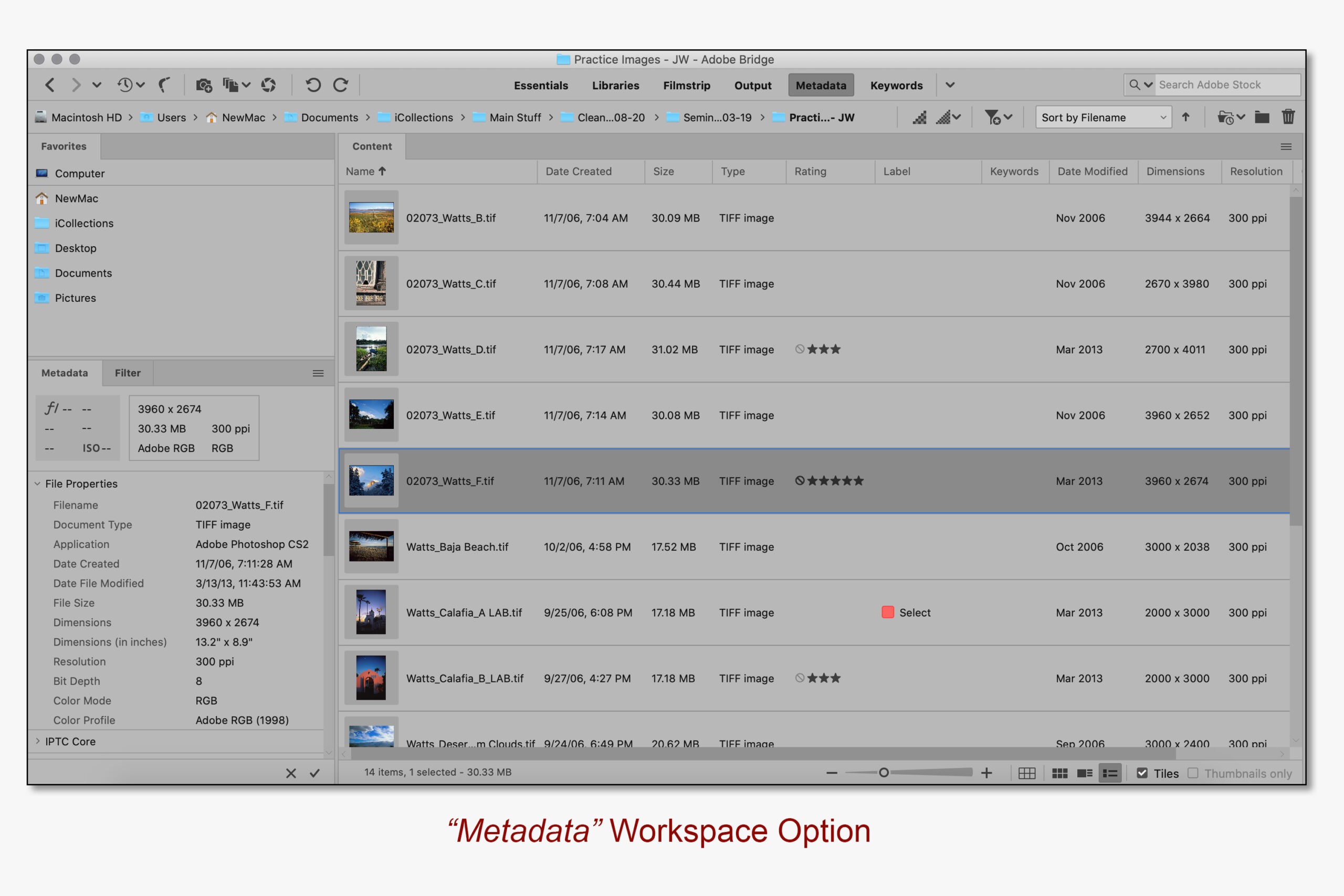Switch to the Filter panel tab
This screenshot has width=1344, height=896.
pyautogui.click(x=127, y=373)
